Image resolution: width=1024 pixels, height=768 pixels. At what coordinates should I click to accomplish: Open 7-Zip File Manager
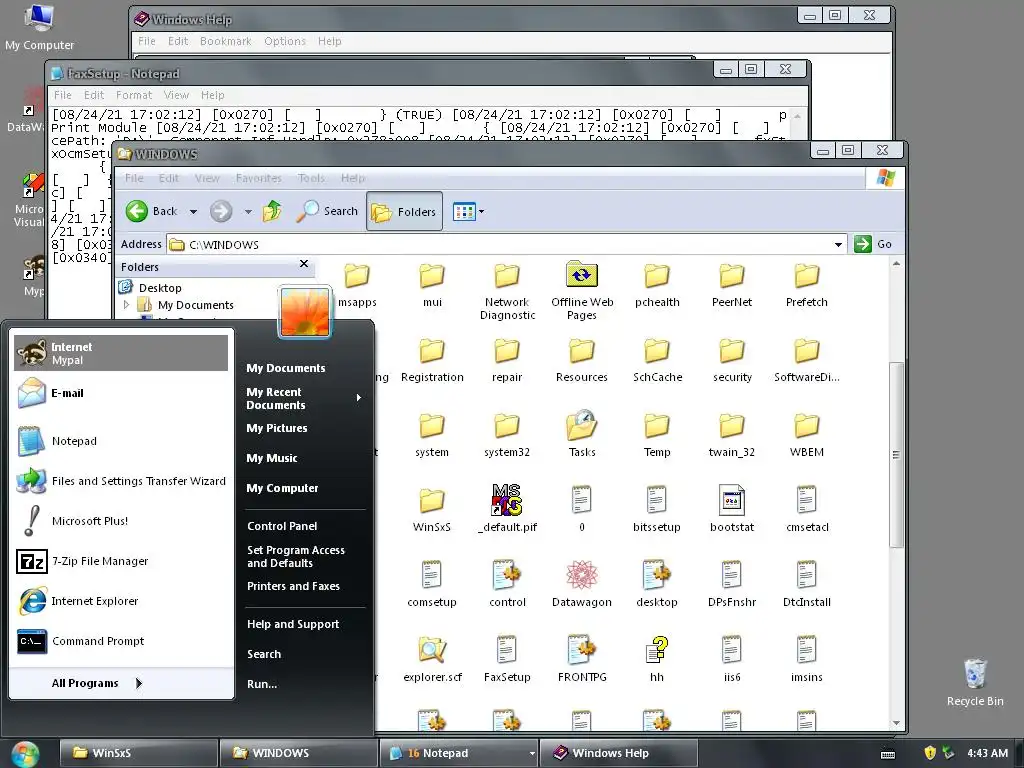click(x=121, y=561)
